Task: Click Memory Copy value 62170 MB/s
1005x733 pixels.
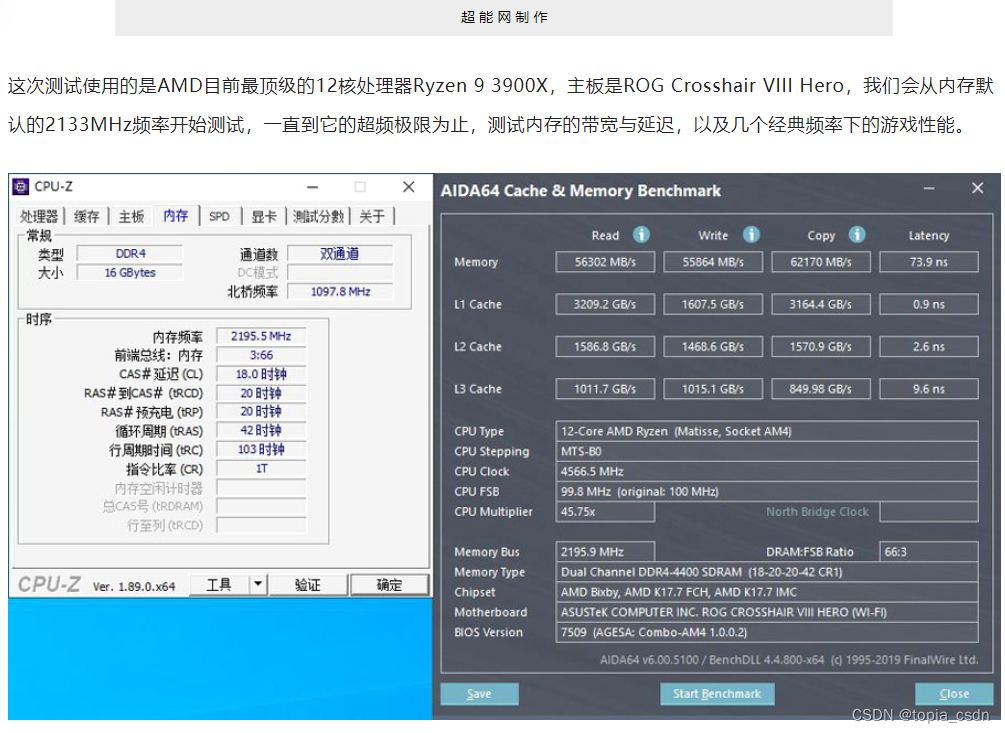Action: [x=820, y=262]
